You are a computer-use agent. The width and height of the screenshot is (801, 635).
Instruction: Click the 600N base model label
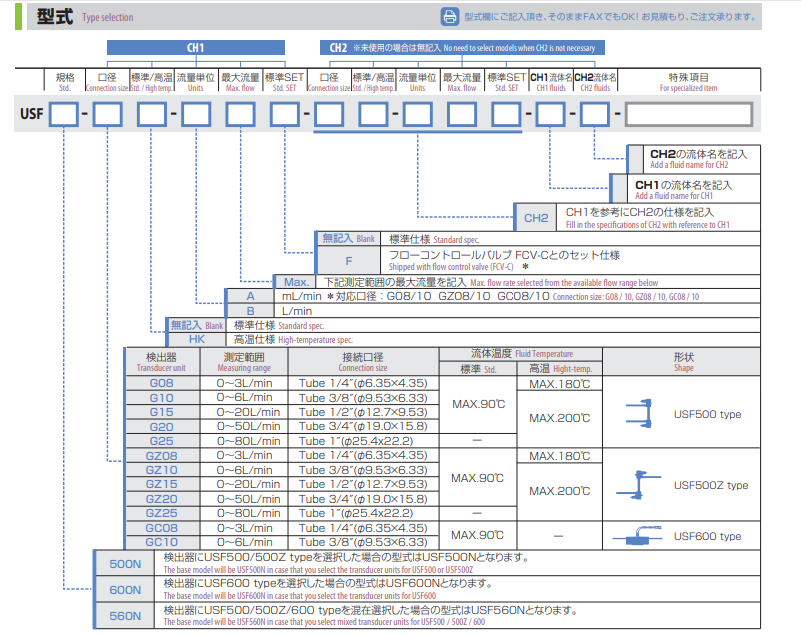pos(125,590)
